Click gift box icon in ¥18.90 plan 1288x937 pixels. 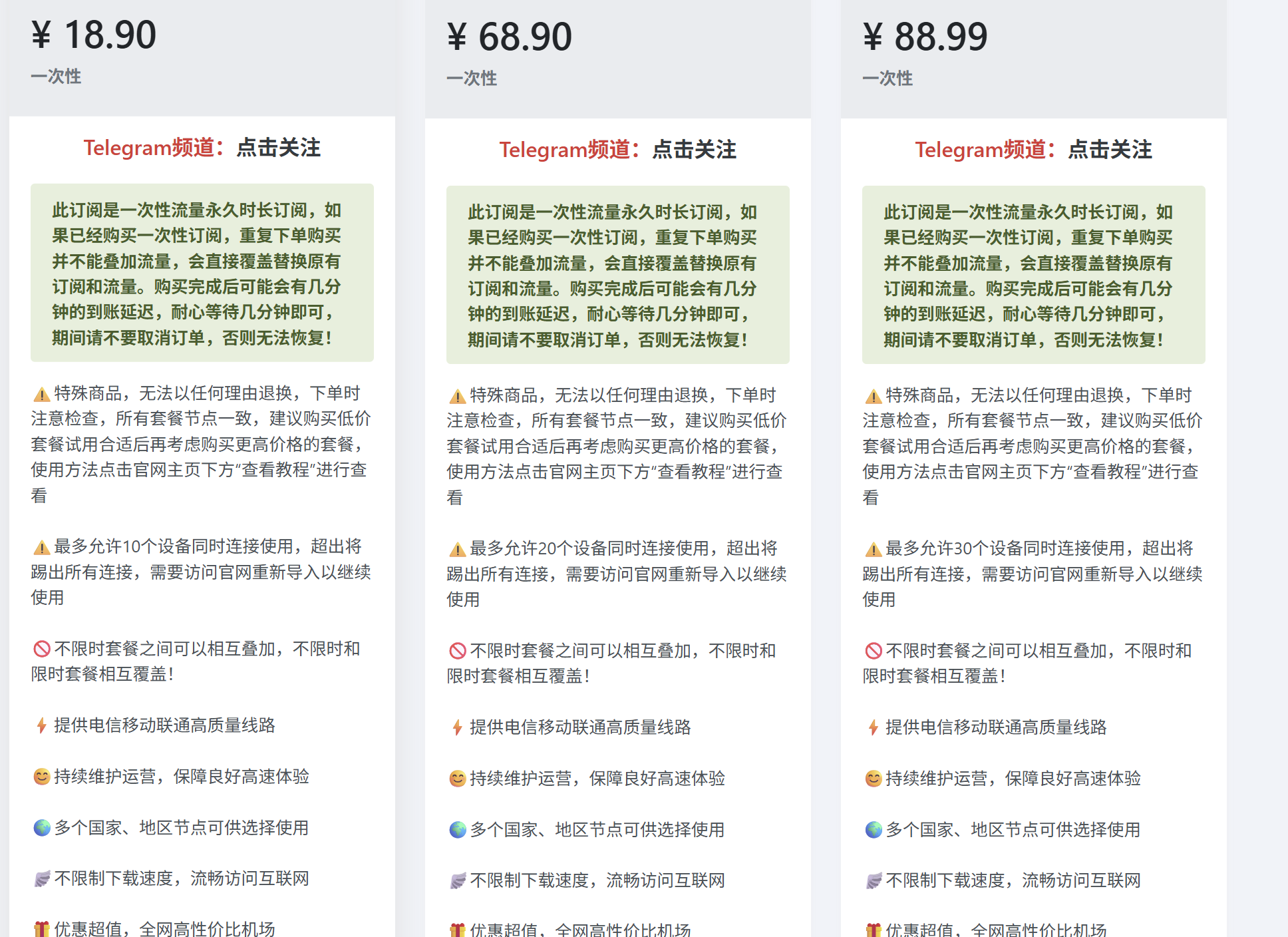42,929
